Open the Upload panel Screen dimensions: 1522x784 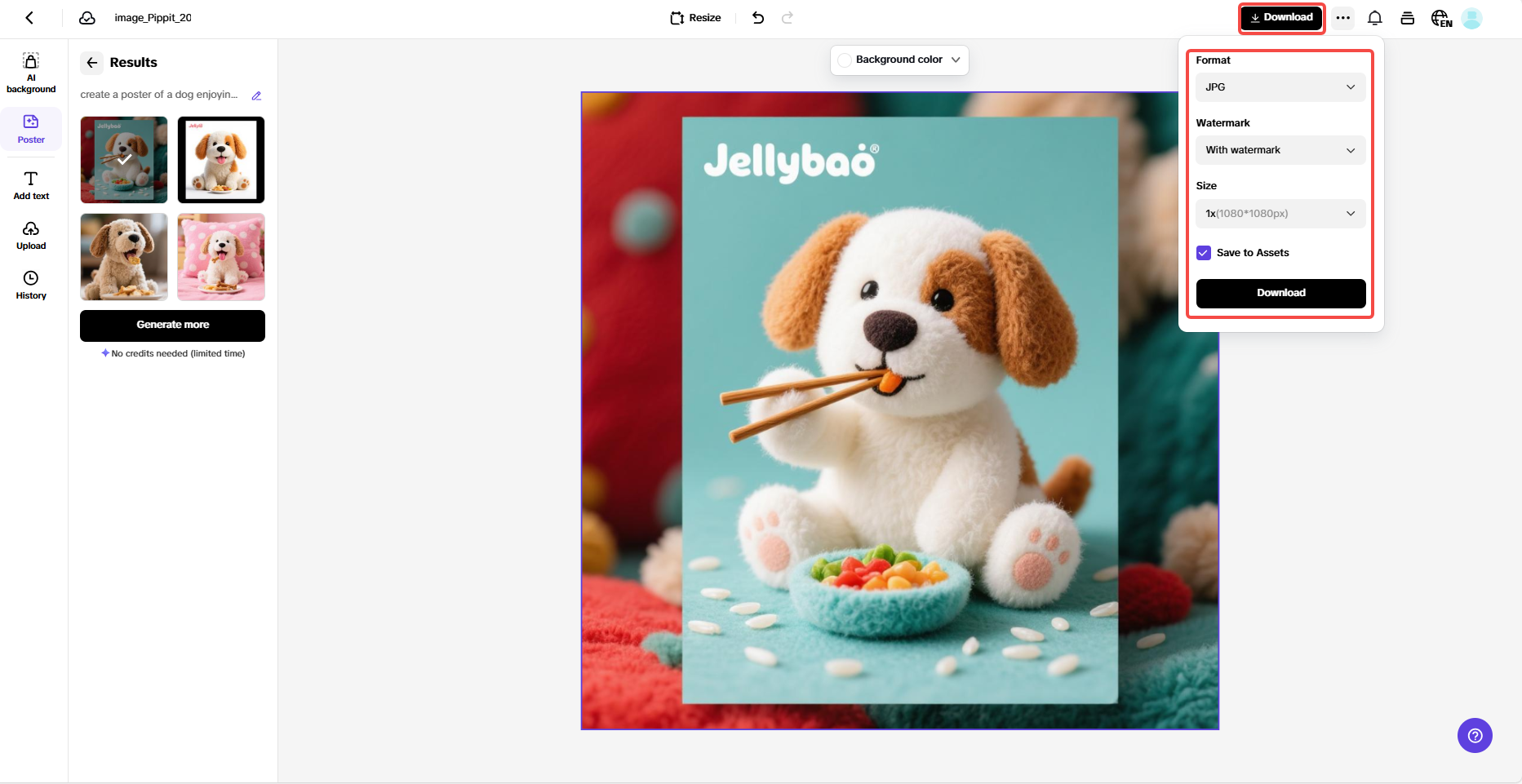(x=31, y=235)
